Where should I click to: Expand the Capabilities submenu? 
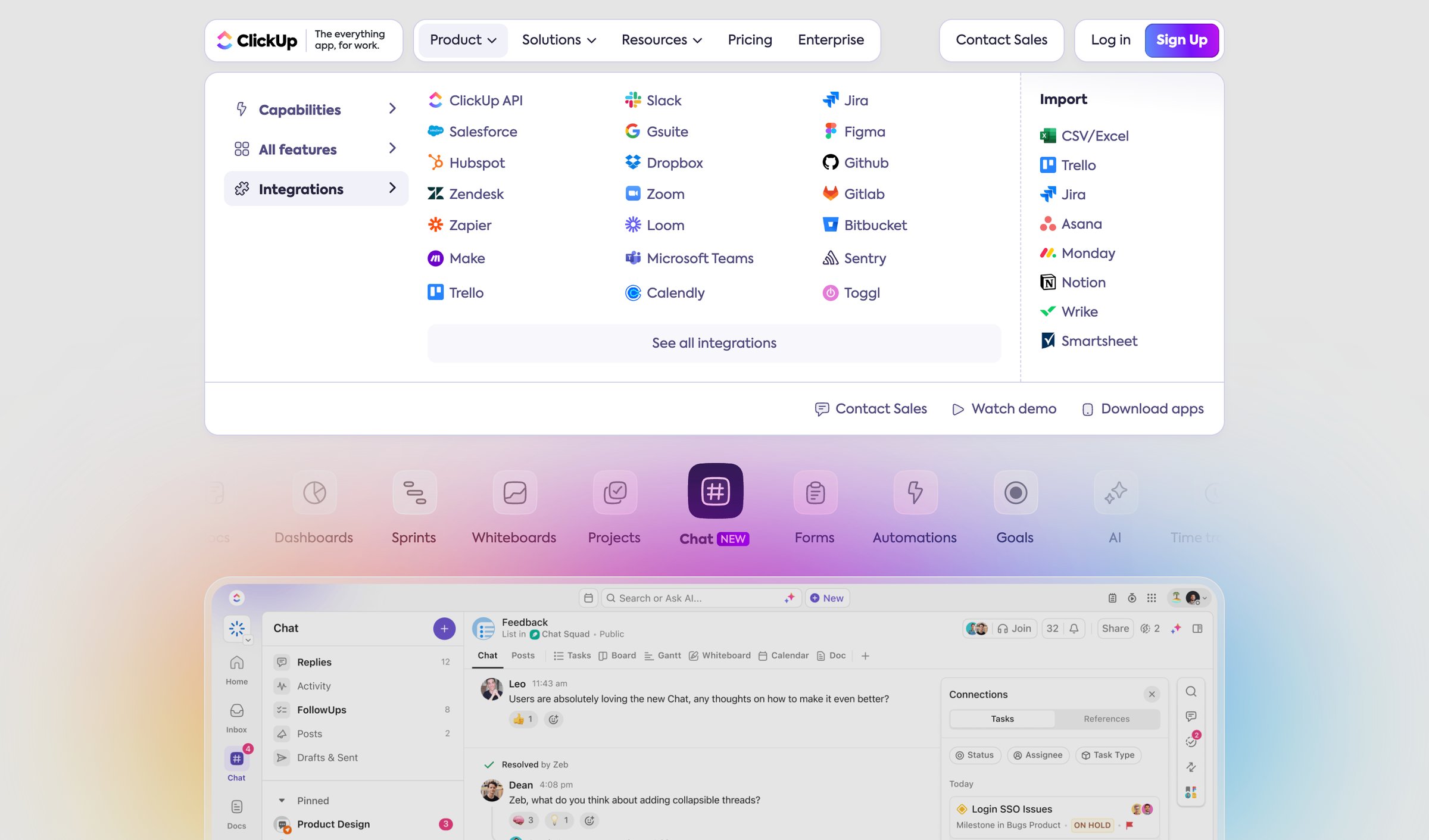(316, 110)
